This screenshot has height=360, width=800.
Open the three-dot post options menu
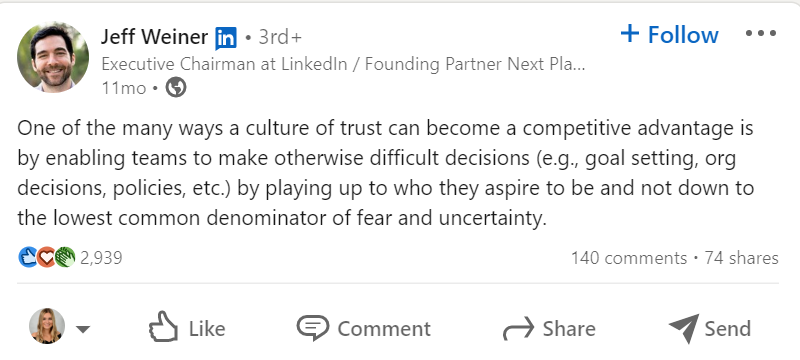(x=761, y=34)
